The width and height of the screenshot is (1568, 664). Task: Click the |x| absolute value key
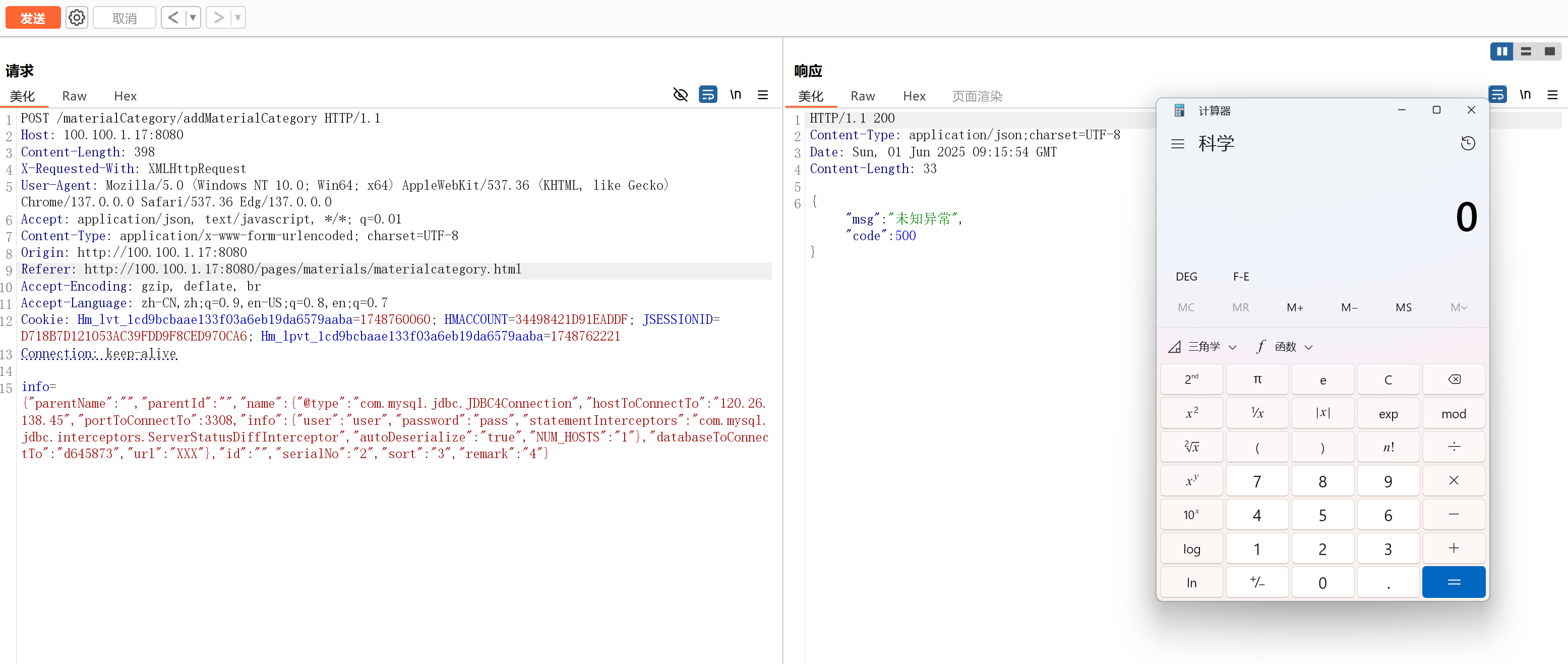click(x=1322, y=414)
